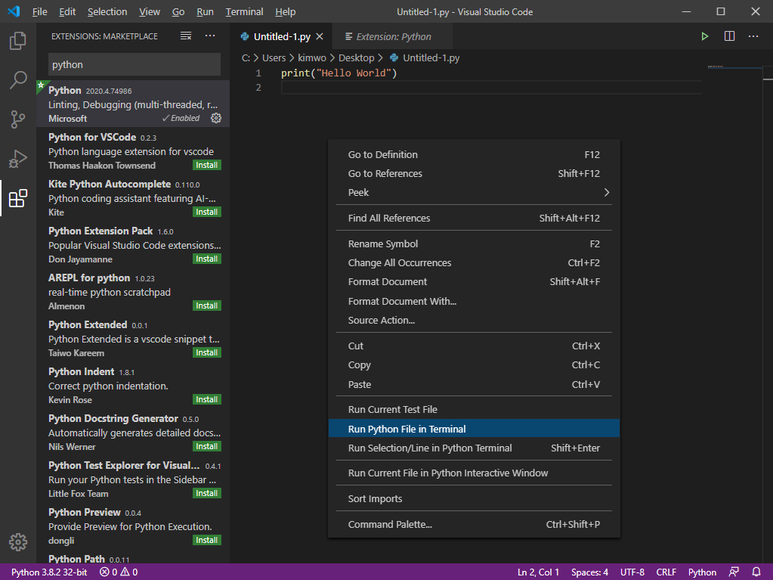Switch to Extension: Python tab
This screenshot has height=580, width=773.
point(393,36)
